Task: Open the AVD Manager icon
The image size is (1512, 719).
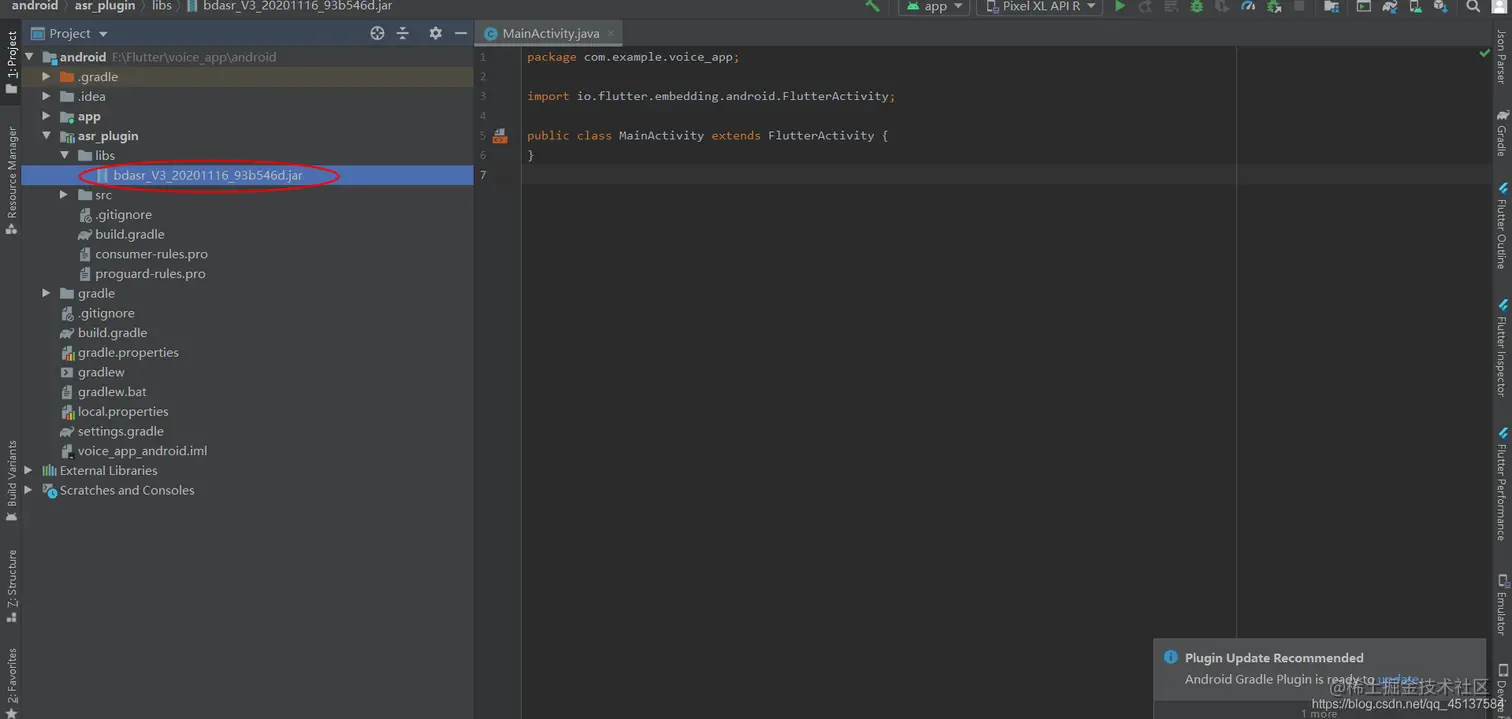Action: tap(1415, 6)
